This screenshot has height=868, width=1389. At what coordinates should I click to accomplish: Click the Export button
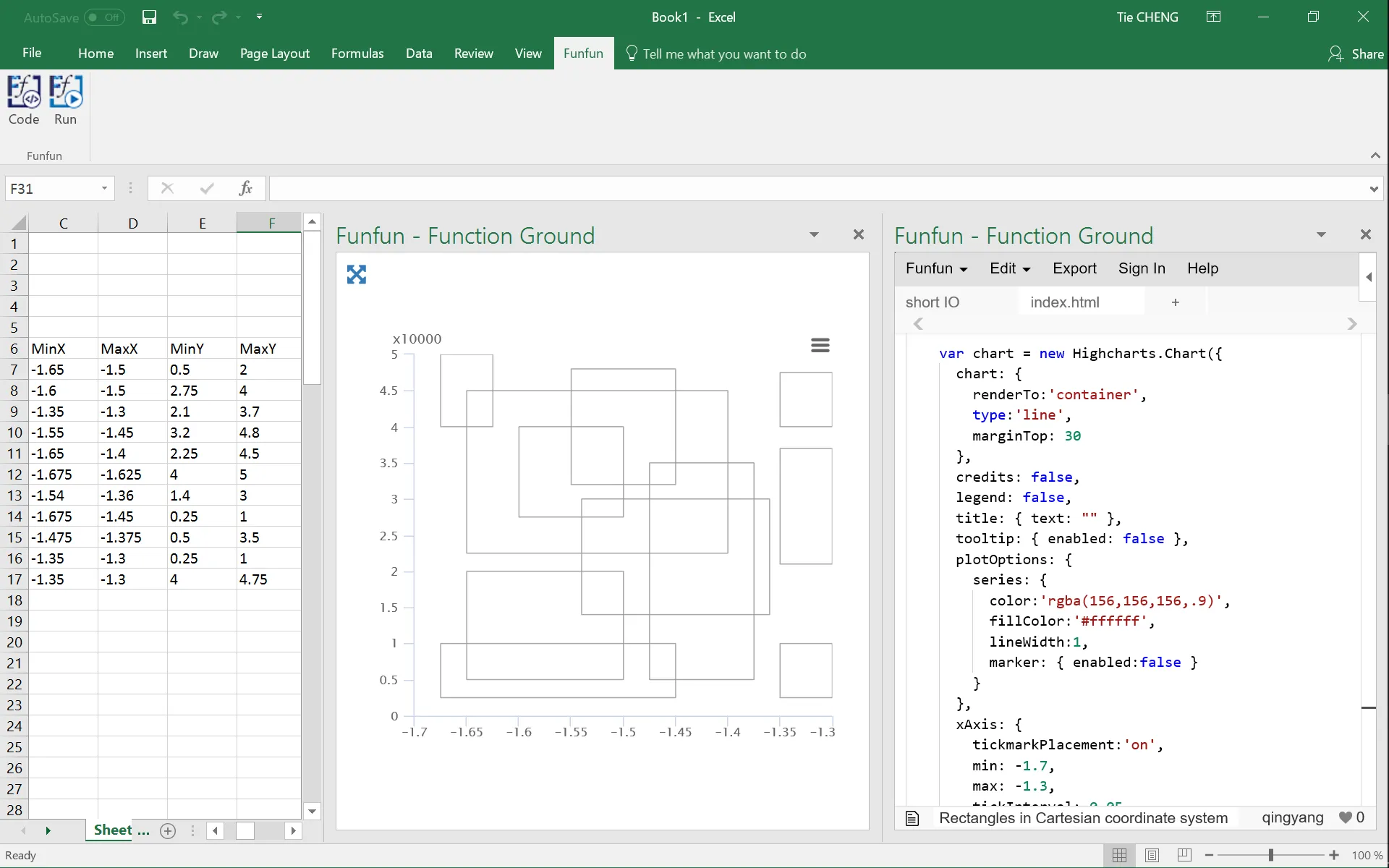pos(1074,268)
